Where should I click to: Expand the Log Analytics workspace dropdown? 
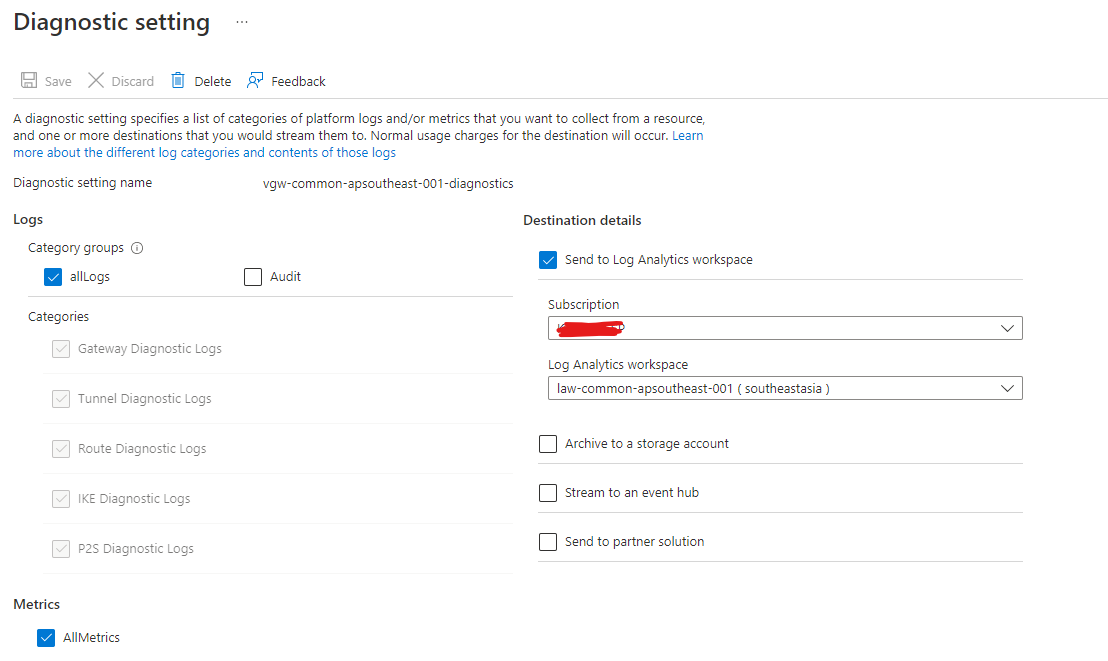[x=1007, y=387]
